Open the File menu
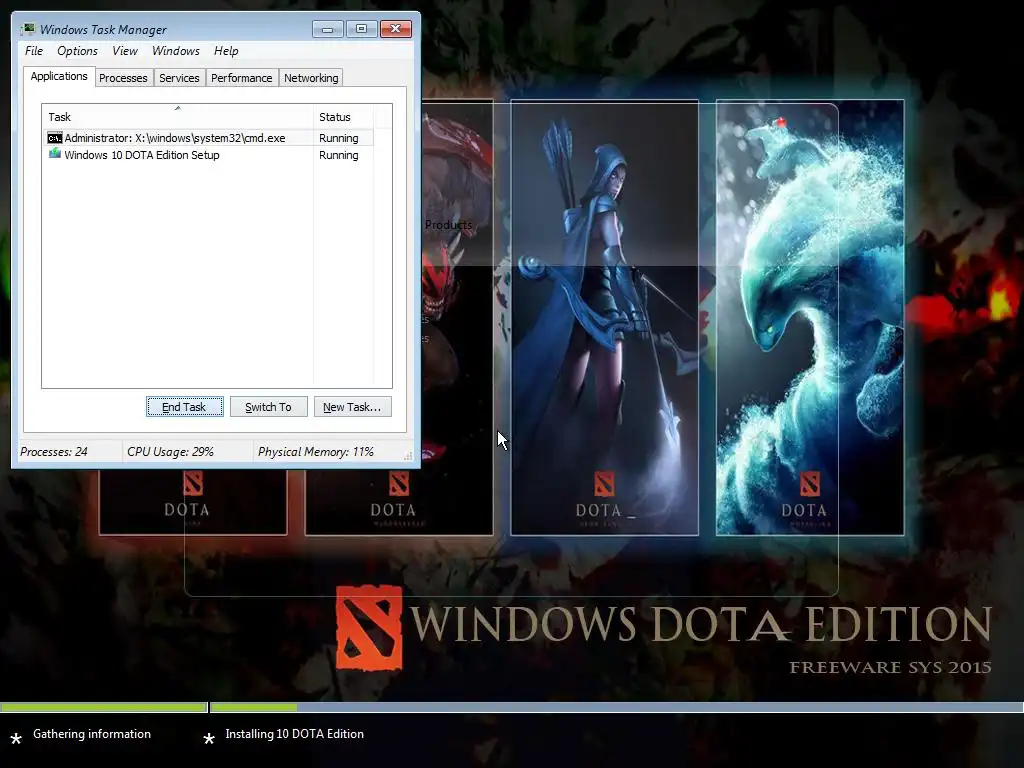The height and width of the screenshot is (768, 1024). pyautogui.click(x=34, y=51)
